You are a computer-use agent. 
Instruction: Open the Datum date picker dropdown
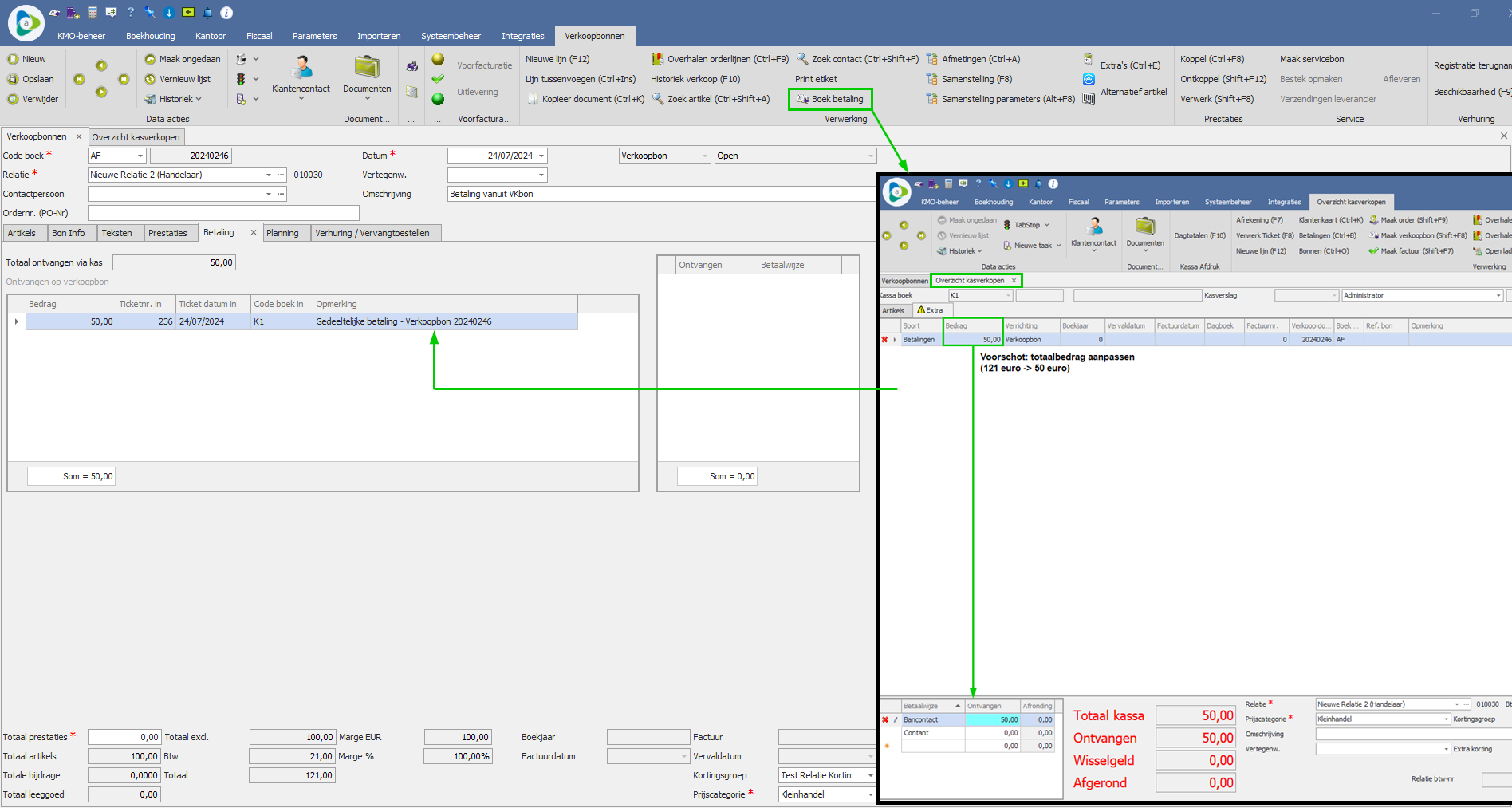541,156
